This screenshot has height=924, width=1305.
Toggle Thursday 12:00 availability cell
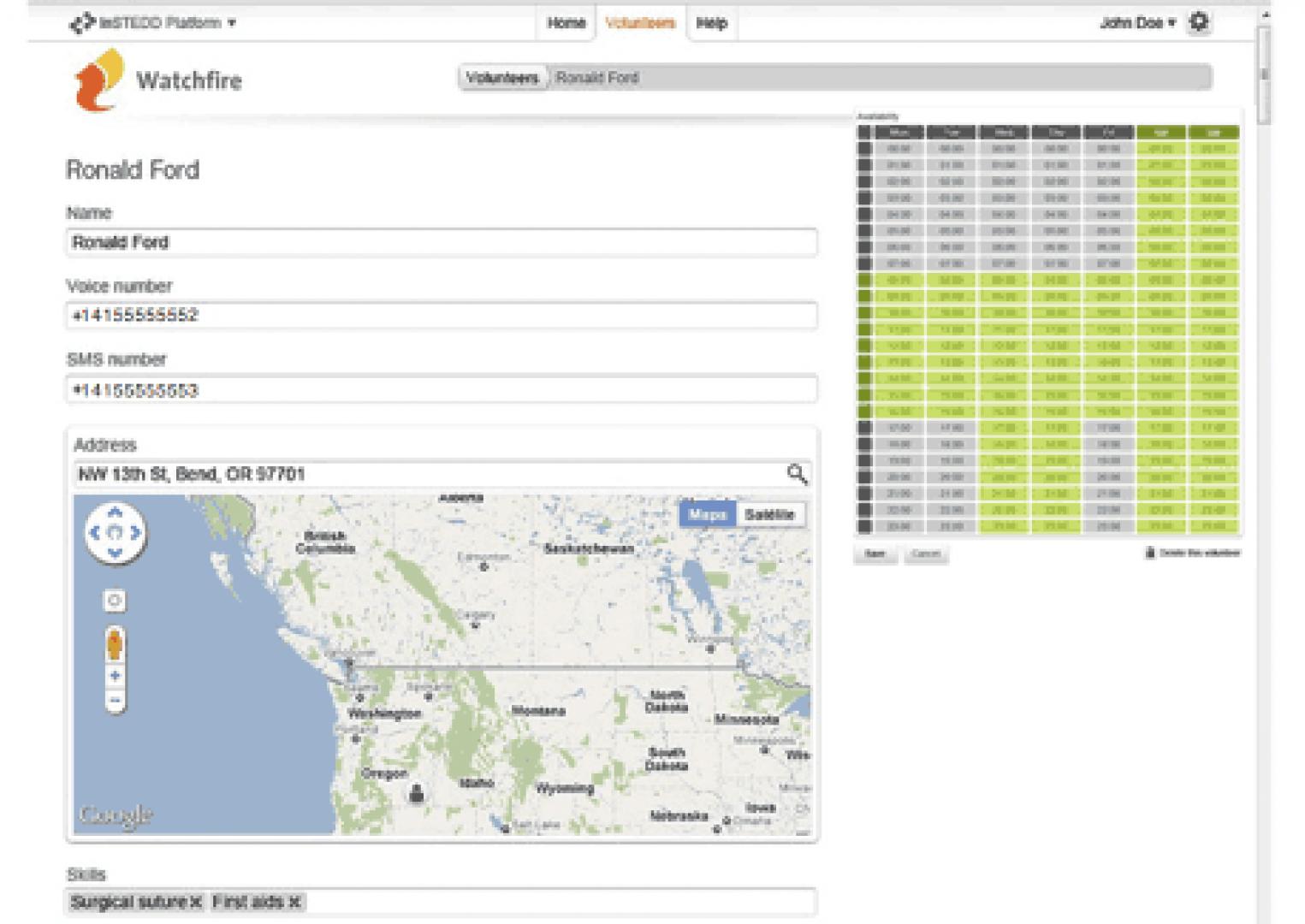coord(1056,346)
